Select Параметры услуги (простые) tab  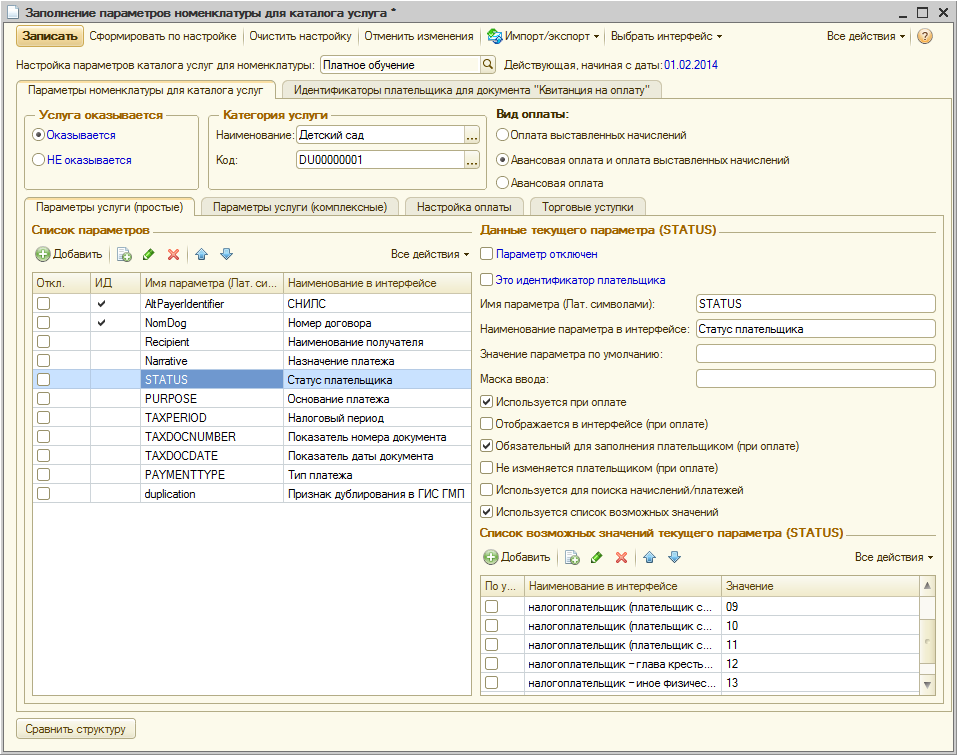coord(109,208)
